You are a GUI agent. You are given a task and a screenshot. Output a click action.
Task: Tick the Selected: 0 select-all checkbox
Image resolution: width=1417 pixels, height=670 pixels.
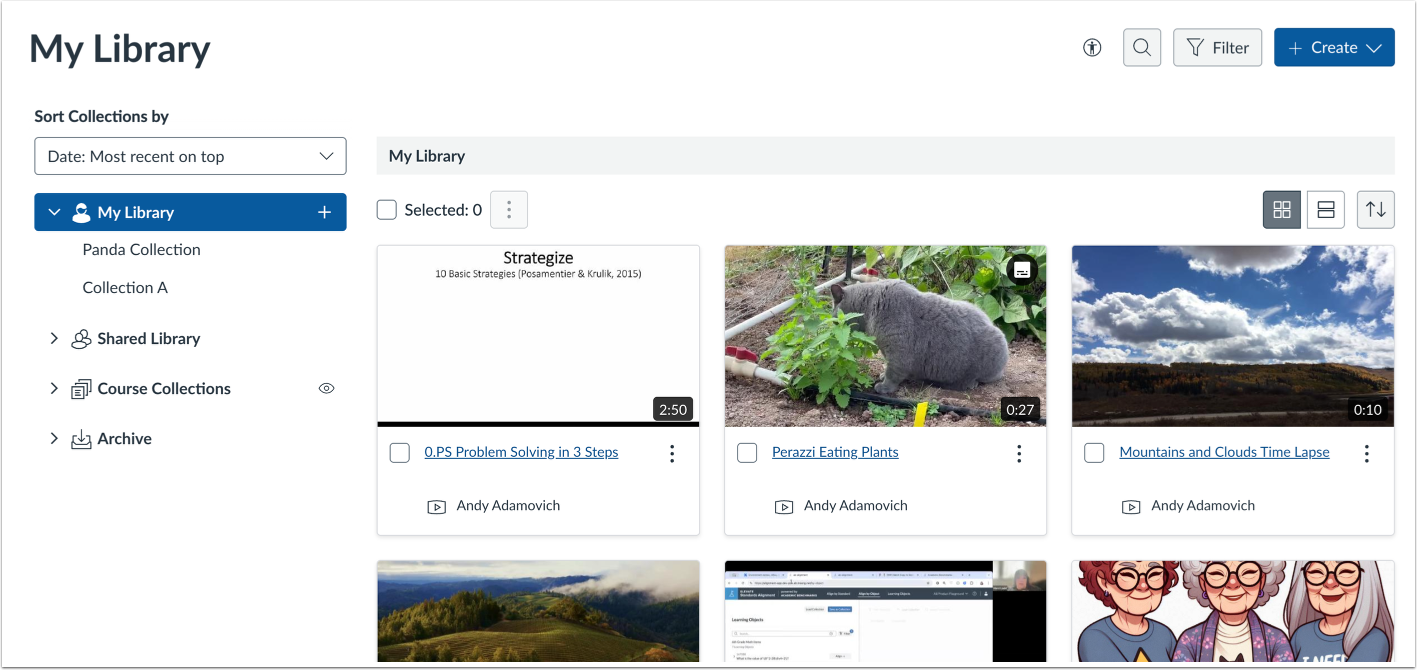pos(386,210)
